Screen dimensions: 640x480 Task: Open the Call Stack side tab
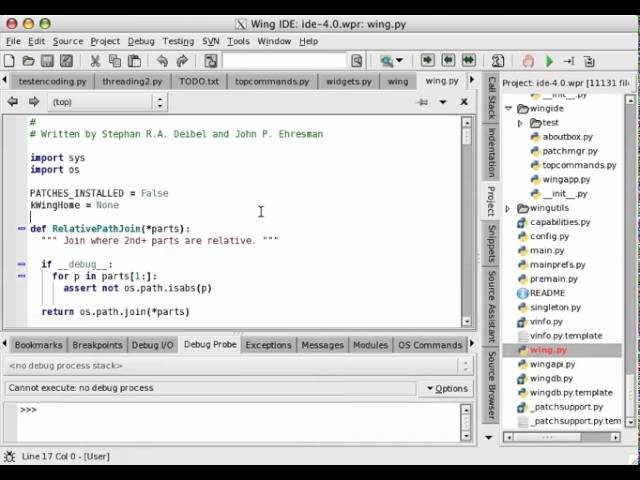[x=491, y=98]
